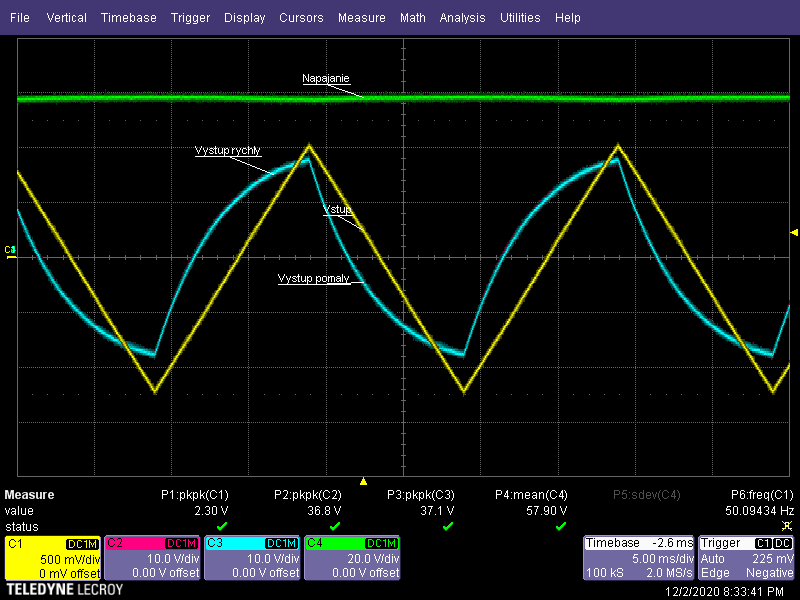Click the C2 DC1M coupling badge
Image resolution: width=800 pixels, height=600 pixels.
(182, 544)
